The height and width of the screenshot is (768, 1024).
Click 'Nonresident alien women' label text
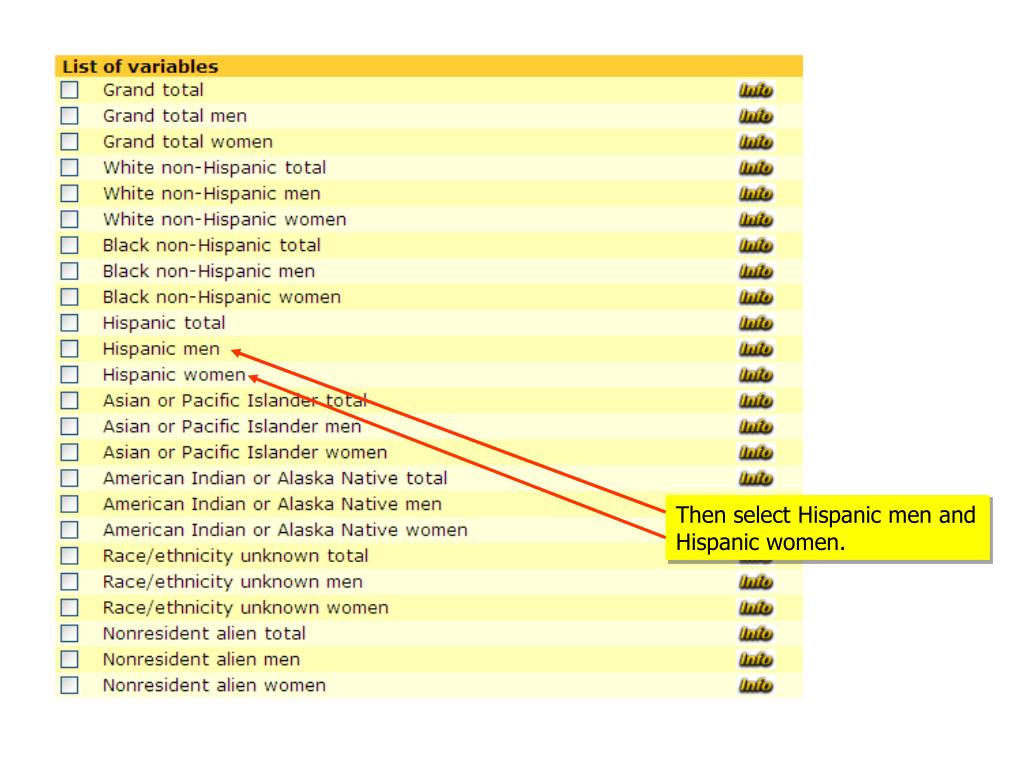[x=214, y=685]
